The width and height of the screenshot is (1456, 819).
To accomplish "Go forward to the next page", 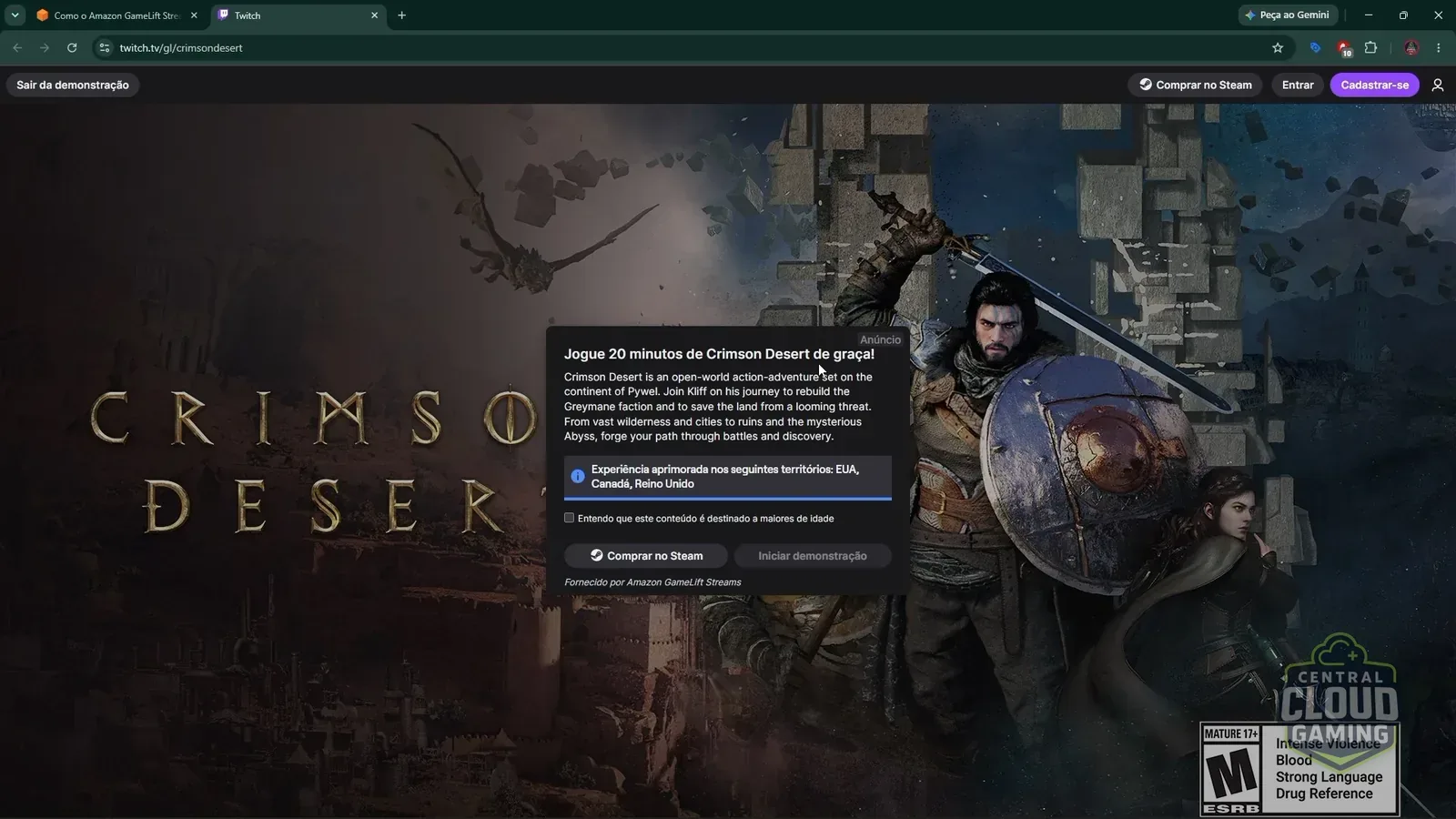I will 45,47.
